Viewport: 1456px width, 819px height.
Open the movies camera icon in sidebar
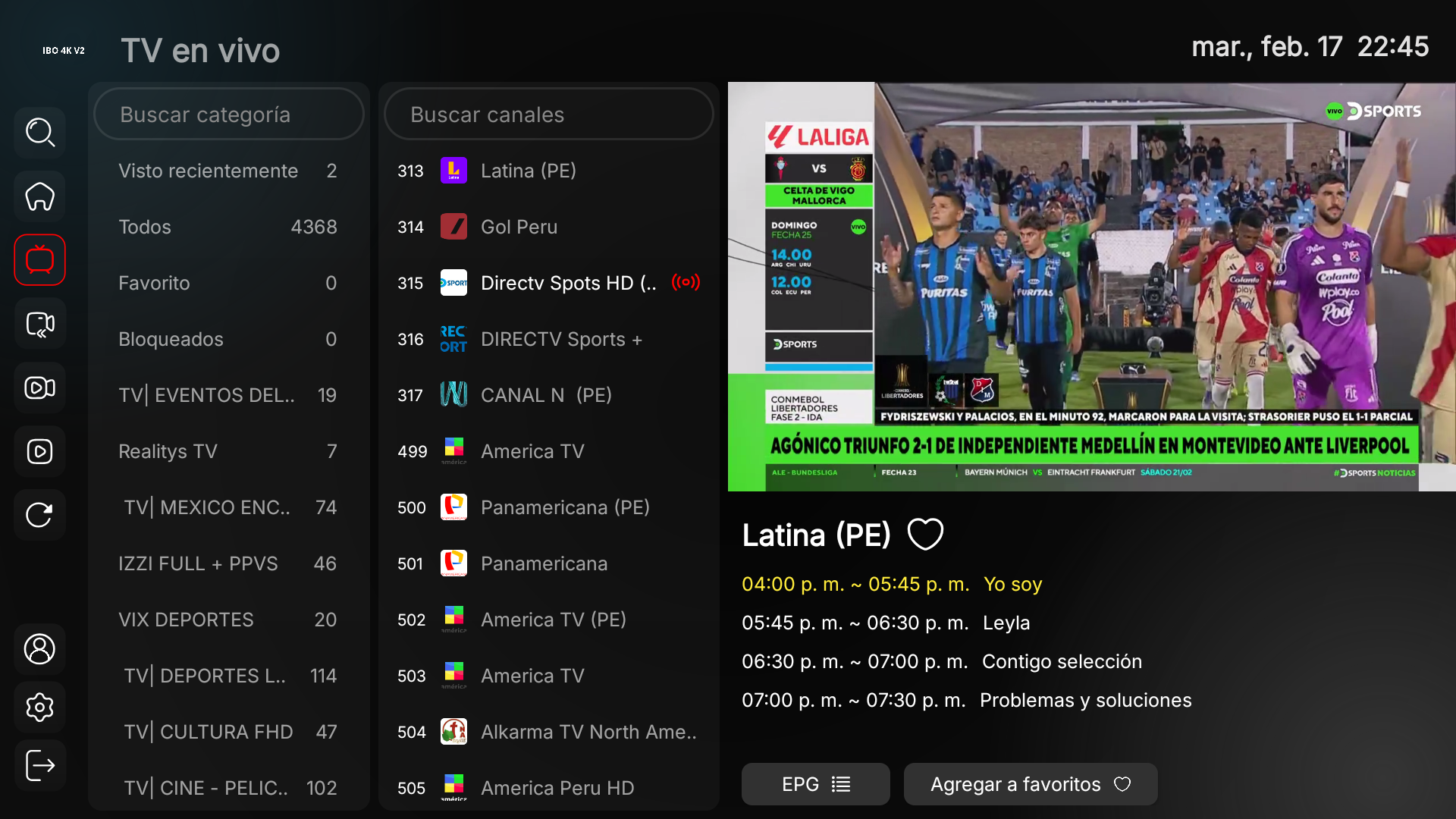pos(39,388)
